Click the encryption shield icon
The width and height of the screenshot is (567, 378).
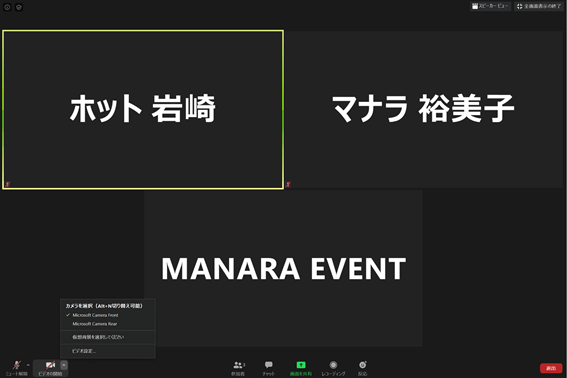19,7
